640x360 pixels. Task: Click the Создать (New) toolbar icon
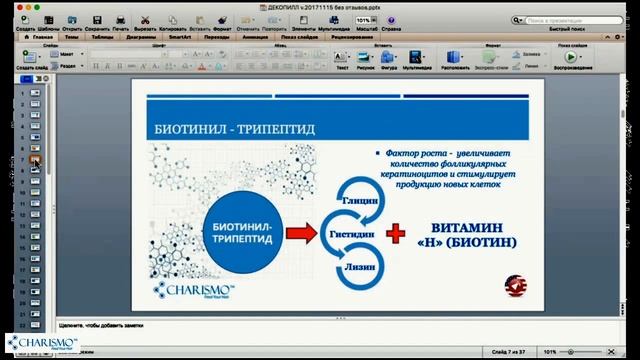25,20
